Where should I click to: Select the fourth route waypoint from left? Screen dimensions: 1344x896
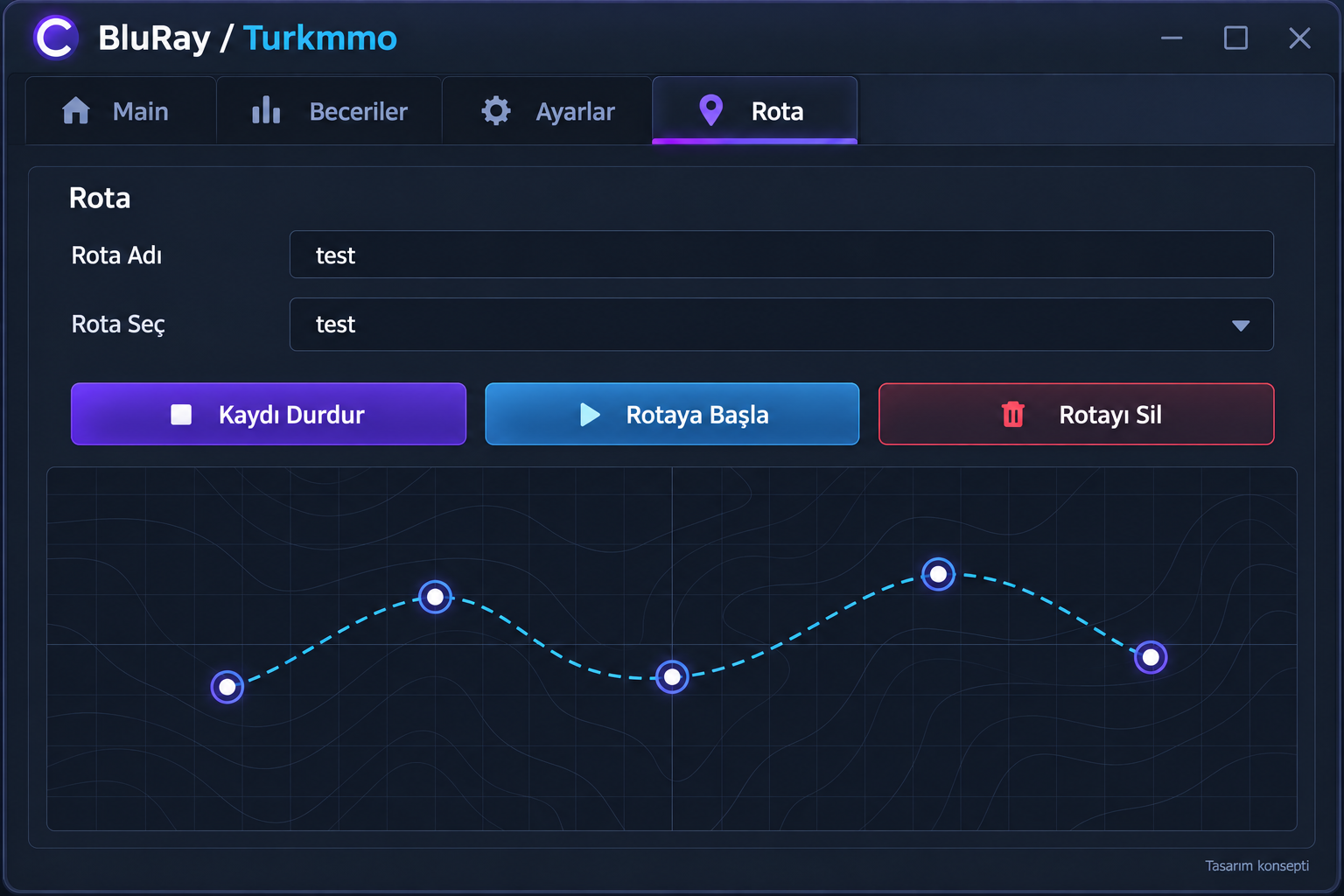coord(938,574)
